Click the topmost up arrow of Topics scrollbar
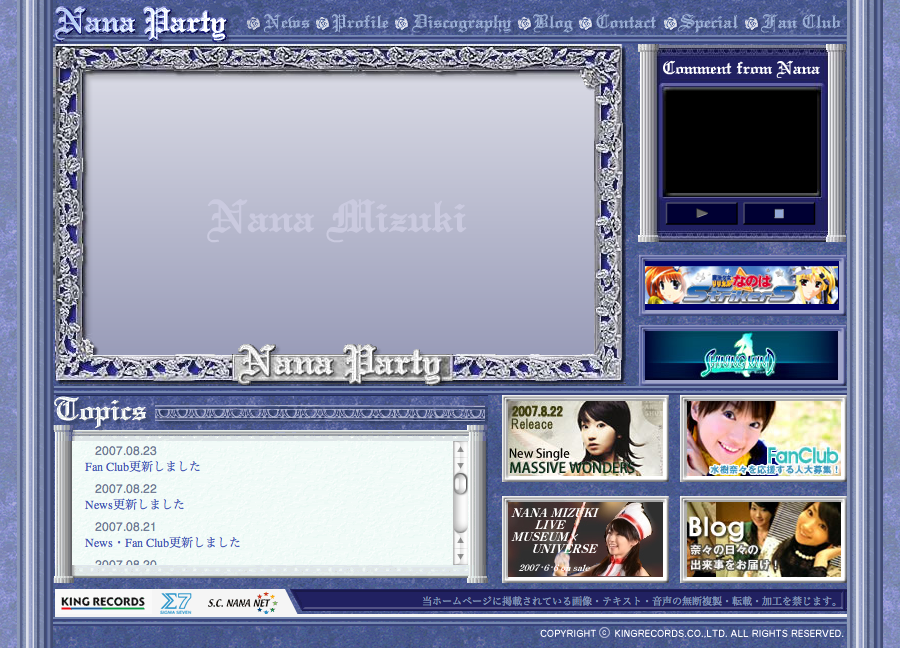Screen dimensions: 900x648 (460, 450)
